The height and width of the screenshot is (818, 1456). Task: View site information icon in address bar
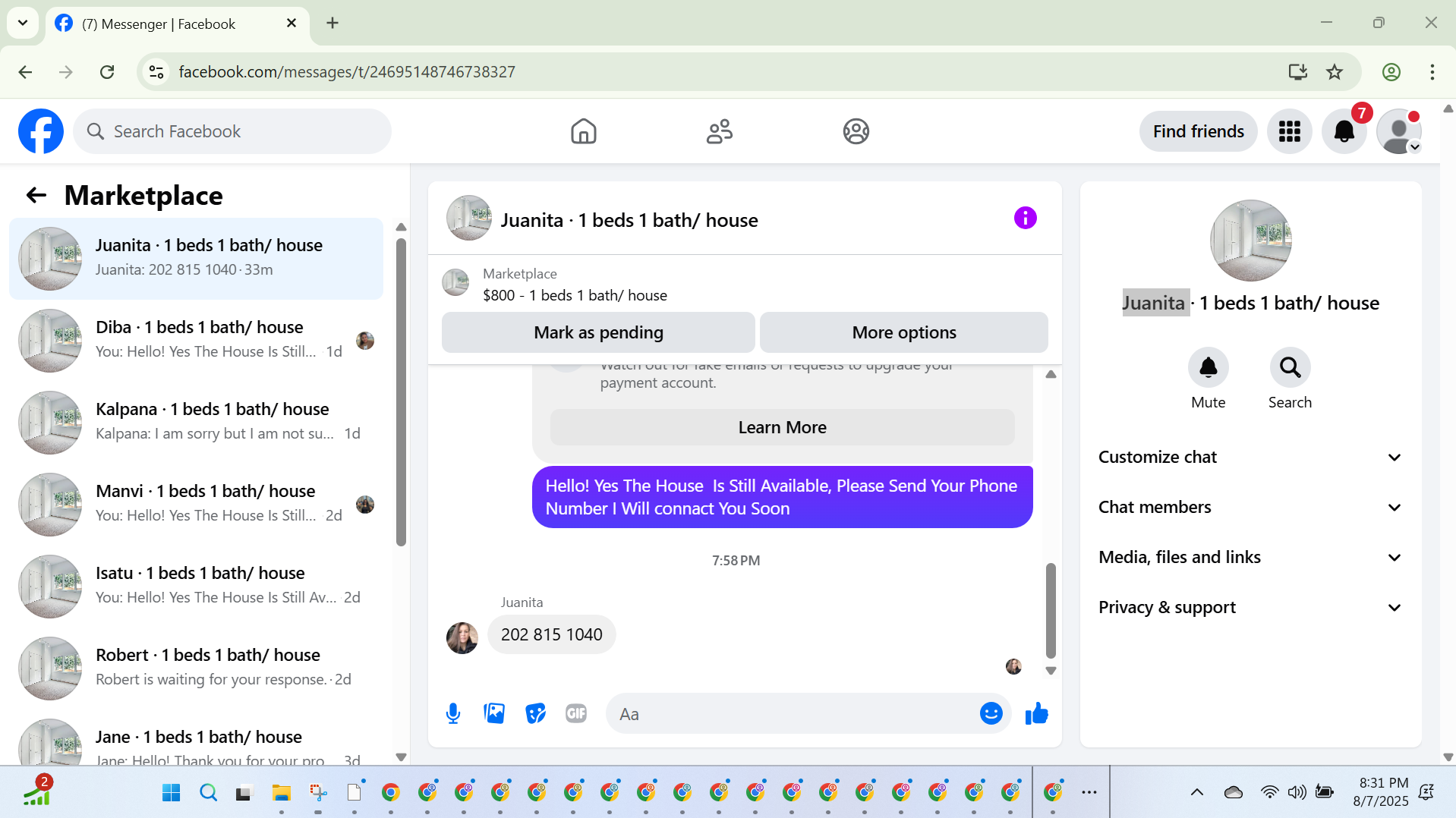[x=156, y=72]
